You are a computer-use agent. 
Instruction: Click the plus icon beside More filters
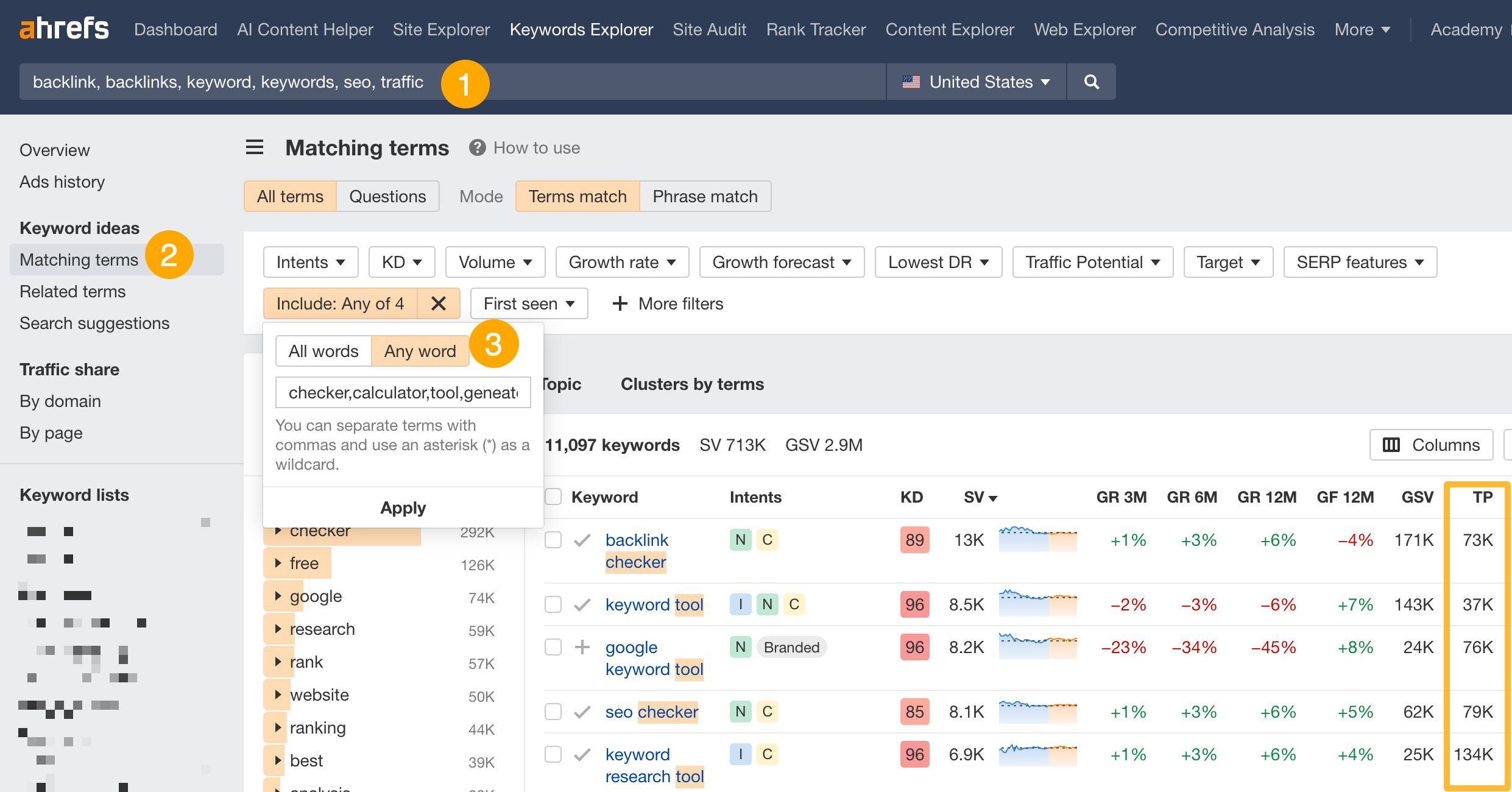pos(620,303)
